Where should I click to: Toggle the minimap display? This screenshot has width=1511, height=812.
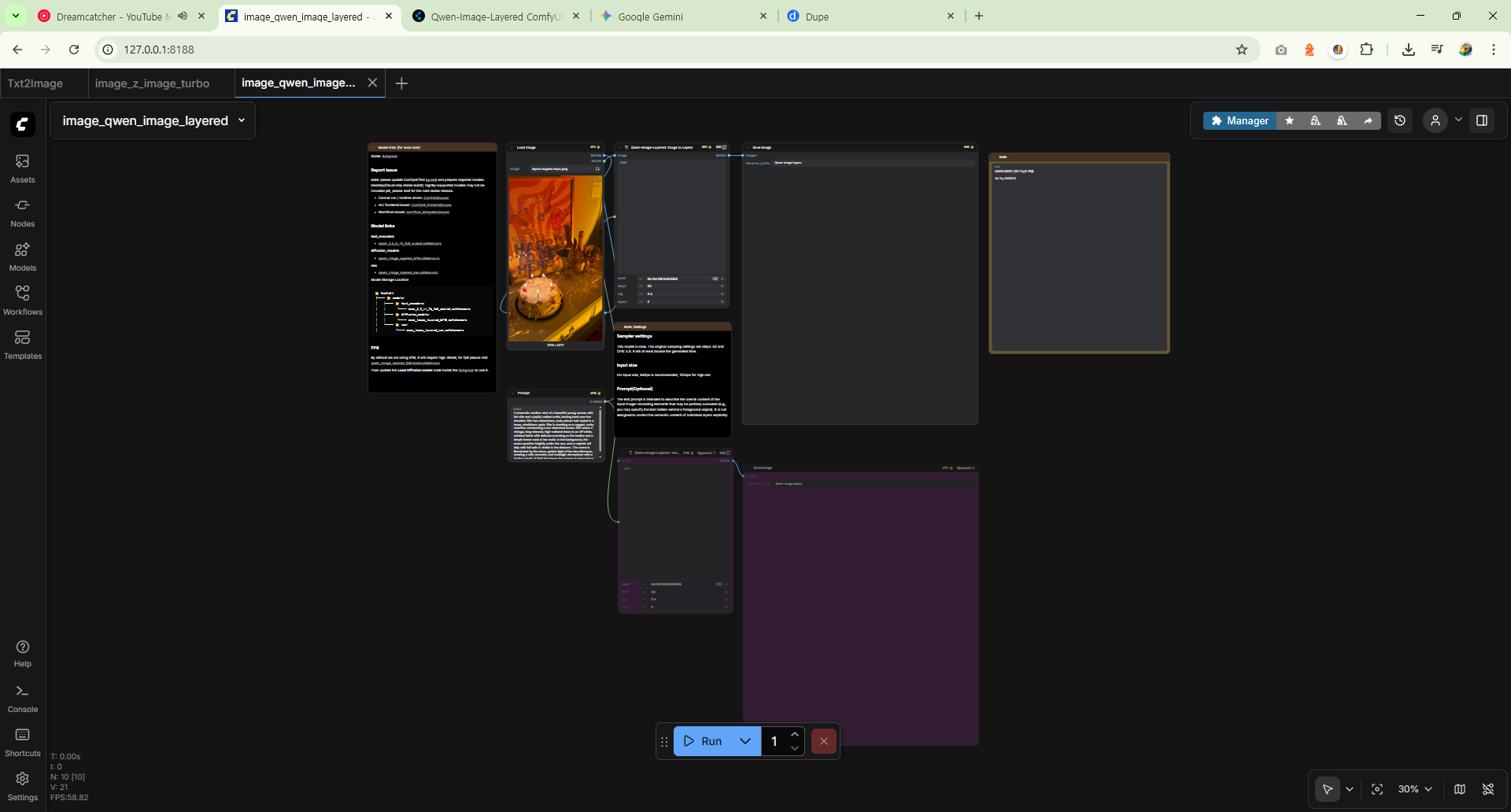(1460, 789)
